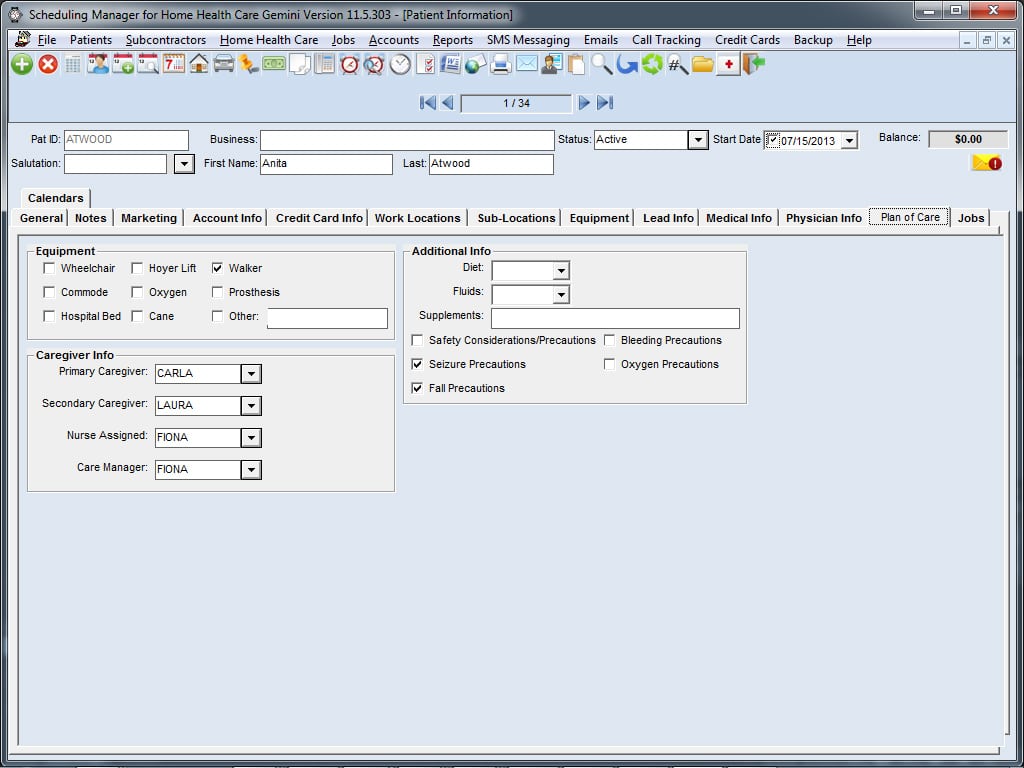Click the exit door icon
The height and width of the screenshot is (768, 1024).
click(753, 64)
